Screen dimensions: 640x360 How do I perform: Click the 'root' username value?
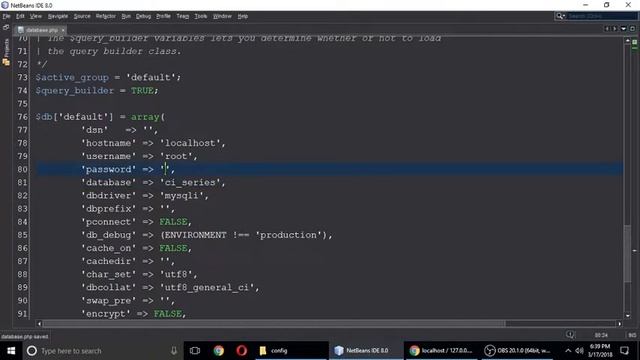(176, 156)
